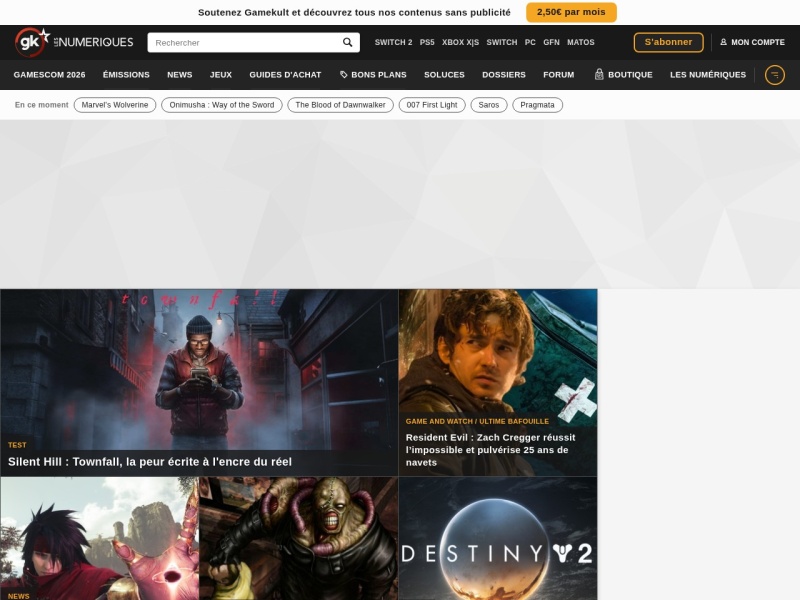Click the magnifying glass search icon
The image size is (800, 600).
pos(347,42)
